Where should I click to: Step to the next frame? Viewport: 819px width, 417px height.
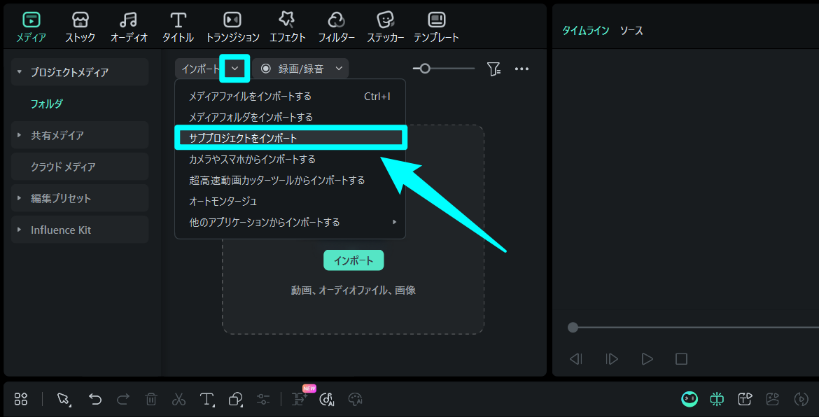tap(611, 359)
